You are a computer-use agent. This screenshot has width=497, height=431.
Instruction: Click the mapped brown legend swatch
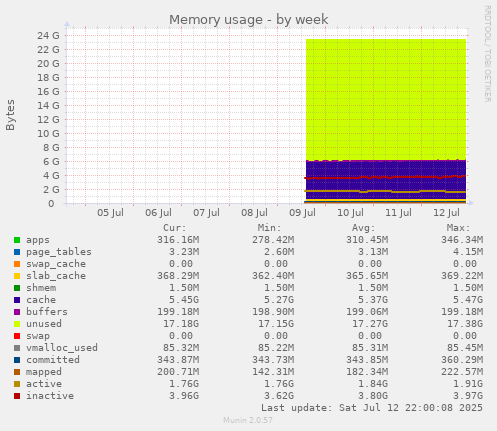tap(17, 372)
